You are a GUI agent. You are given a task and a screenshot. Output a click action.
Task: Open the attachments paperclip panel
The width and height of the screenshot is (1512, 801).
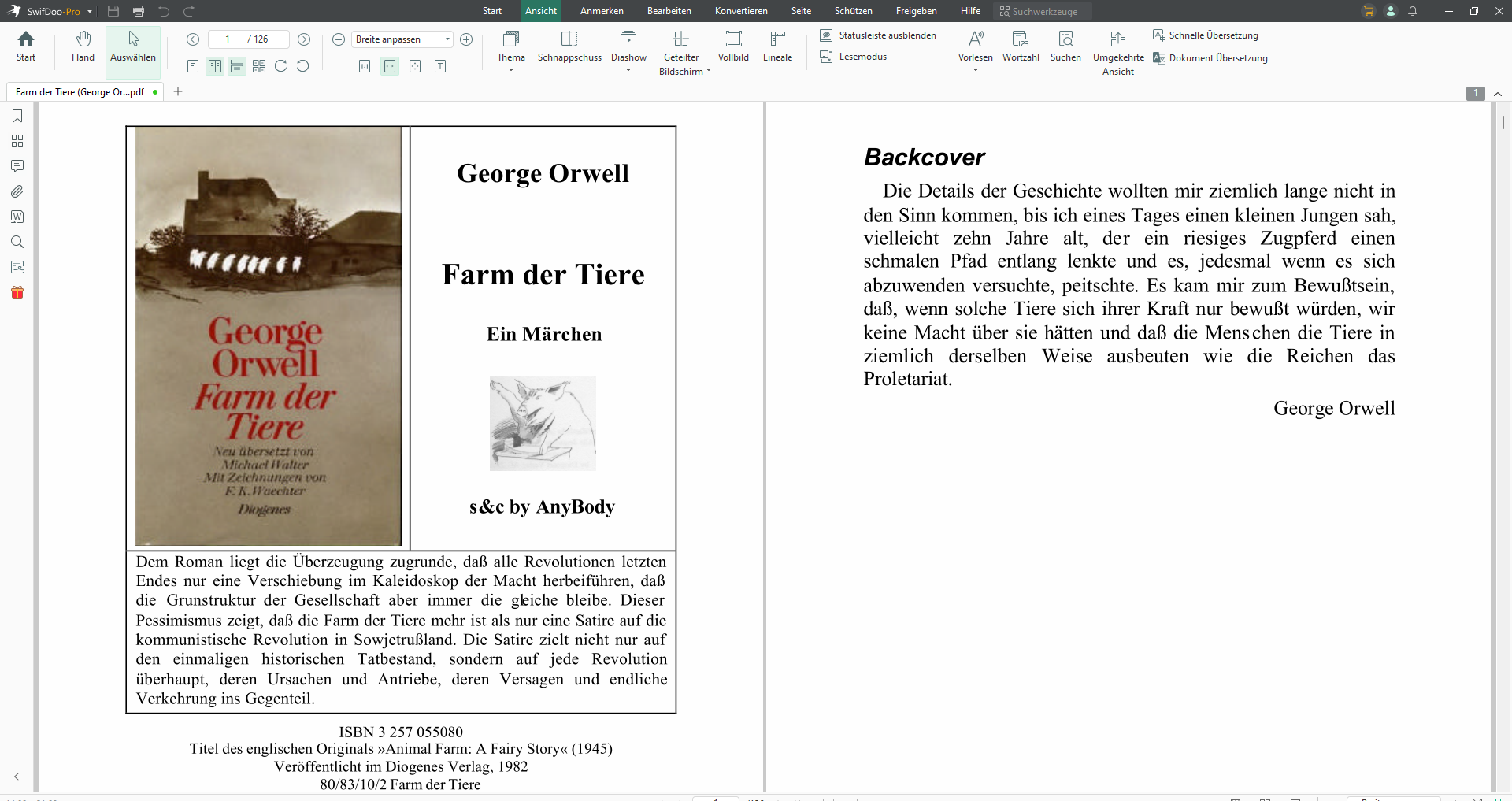17,191
